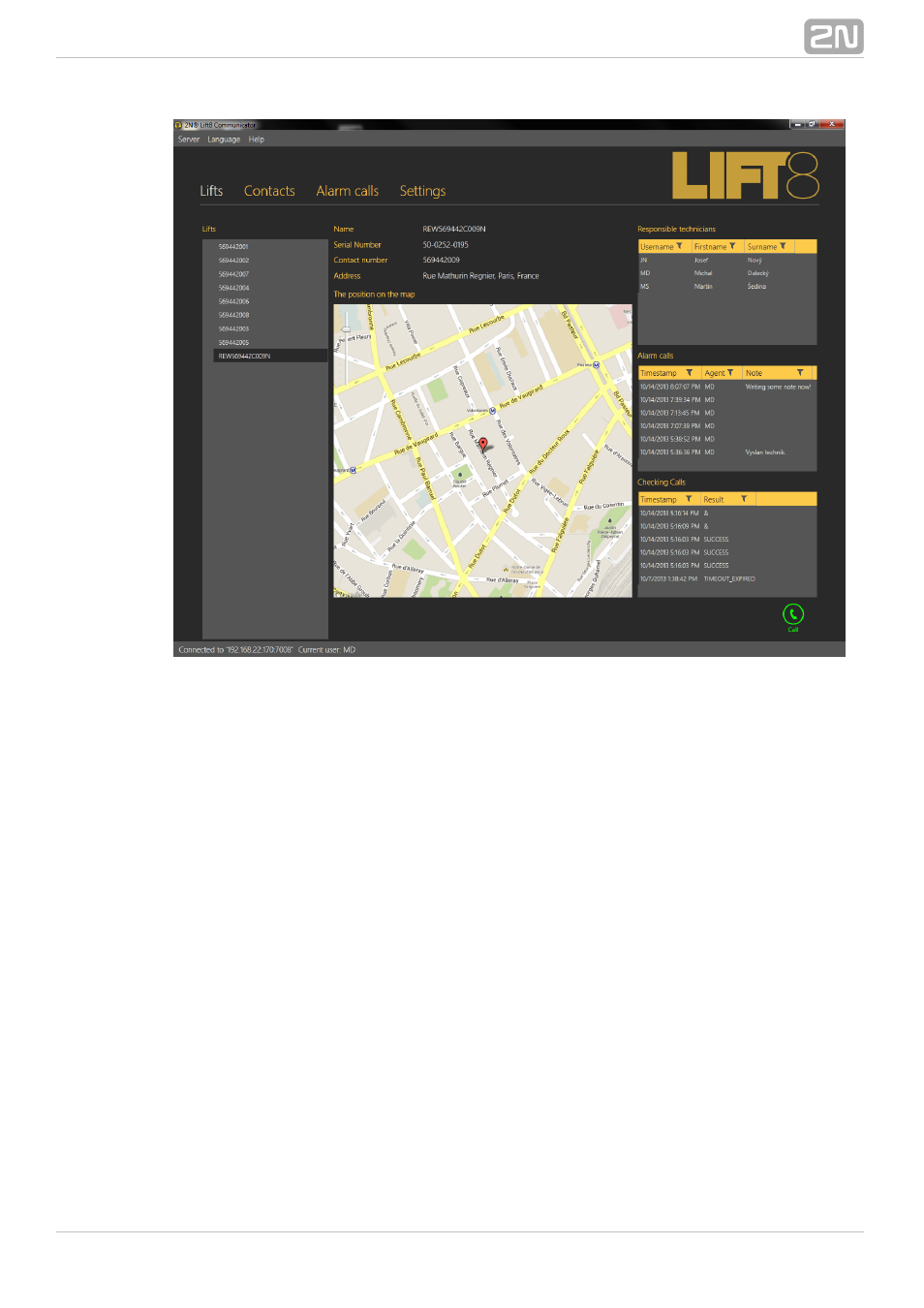Screen dimensions: 924x1308
Task: Select lift 569442006 in the list
Action: [270, 301]
